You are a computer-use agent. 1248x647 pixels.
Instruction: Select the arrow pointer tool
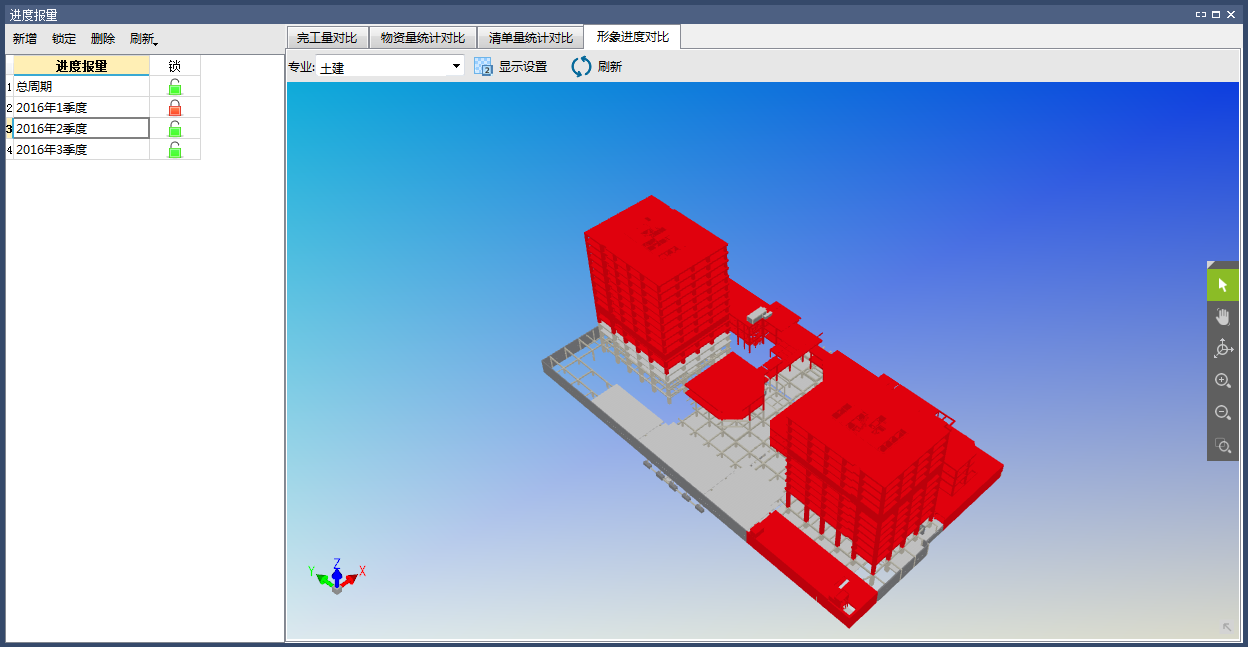[x=1222, y=285]
